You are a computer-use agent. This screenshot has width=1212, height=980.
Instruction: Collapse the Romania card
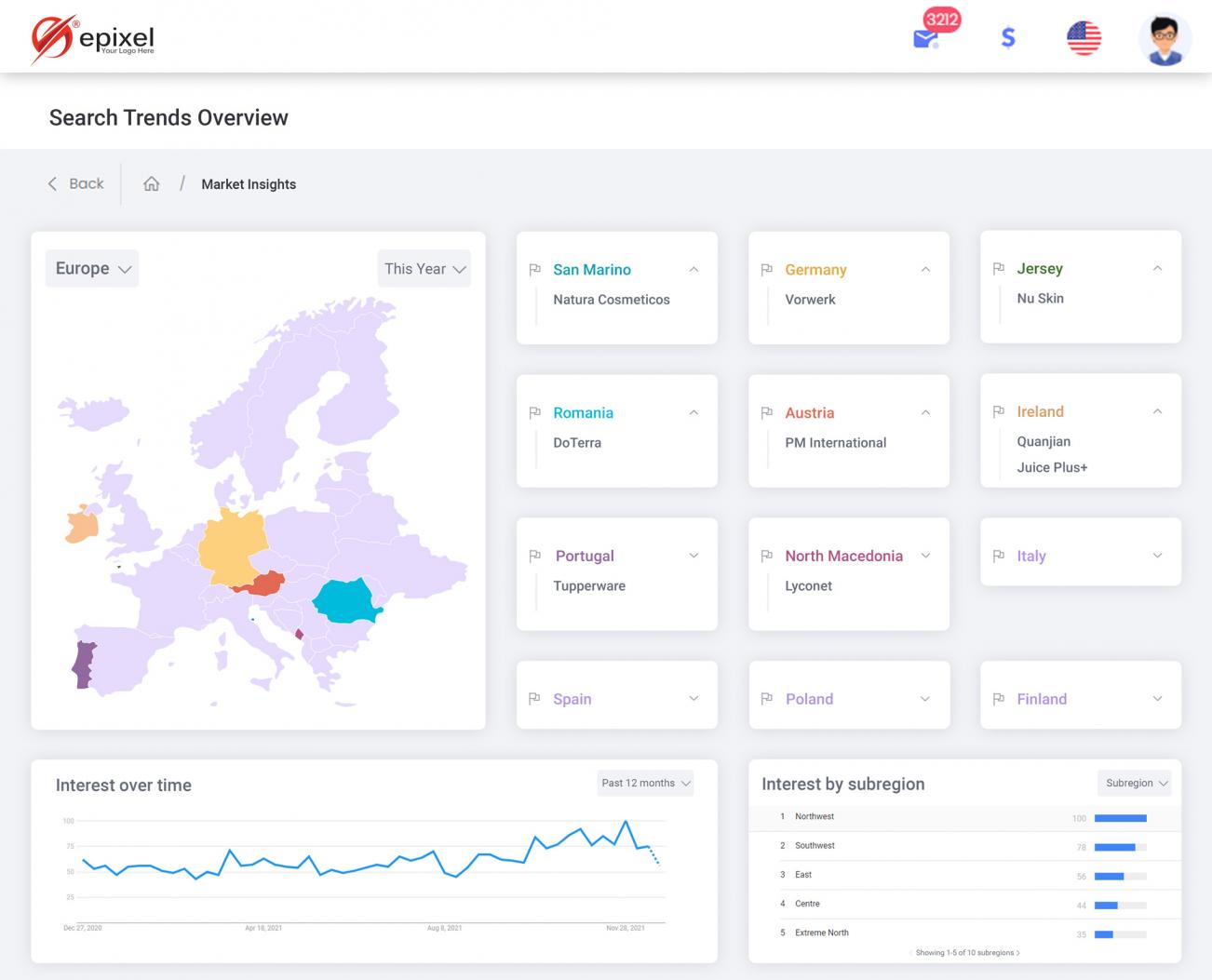point(694,412)
